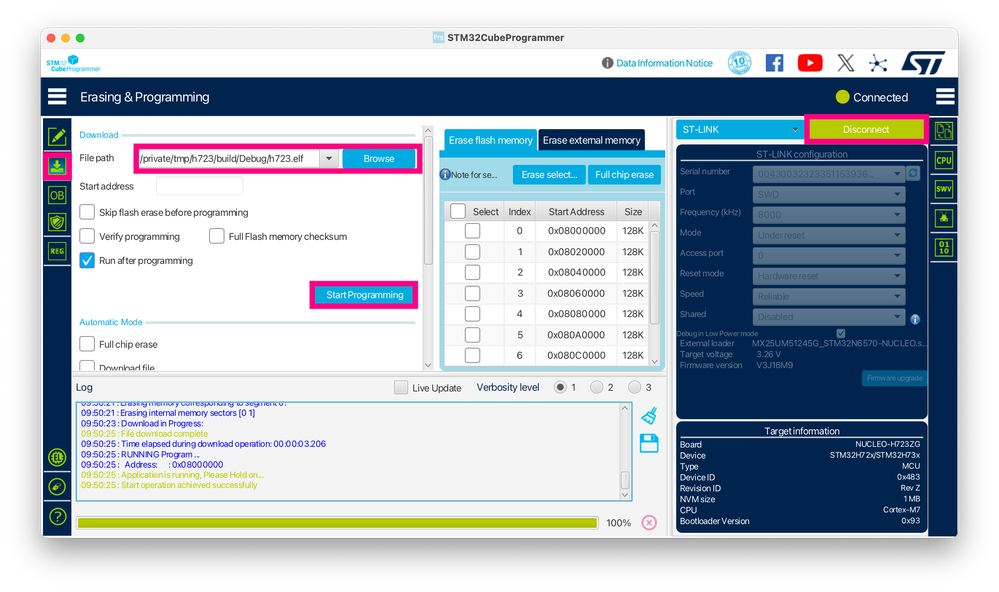This screenshot has height=592, width=999.
Task: Switch to Erase flash memory tab
Action: click(x=490, y=140)
